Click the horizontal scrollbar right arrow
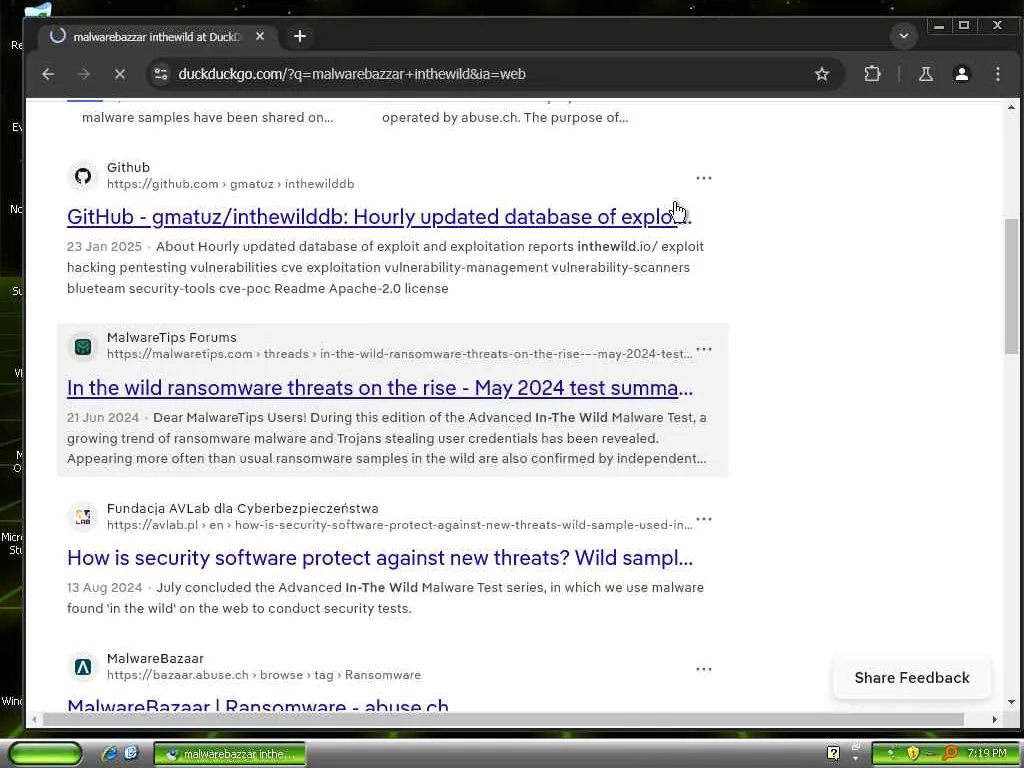 point(995,719)
